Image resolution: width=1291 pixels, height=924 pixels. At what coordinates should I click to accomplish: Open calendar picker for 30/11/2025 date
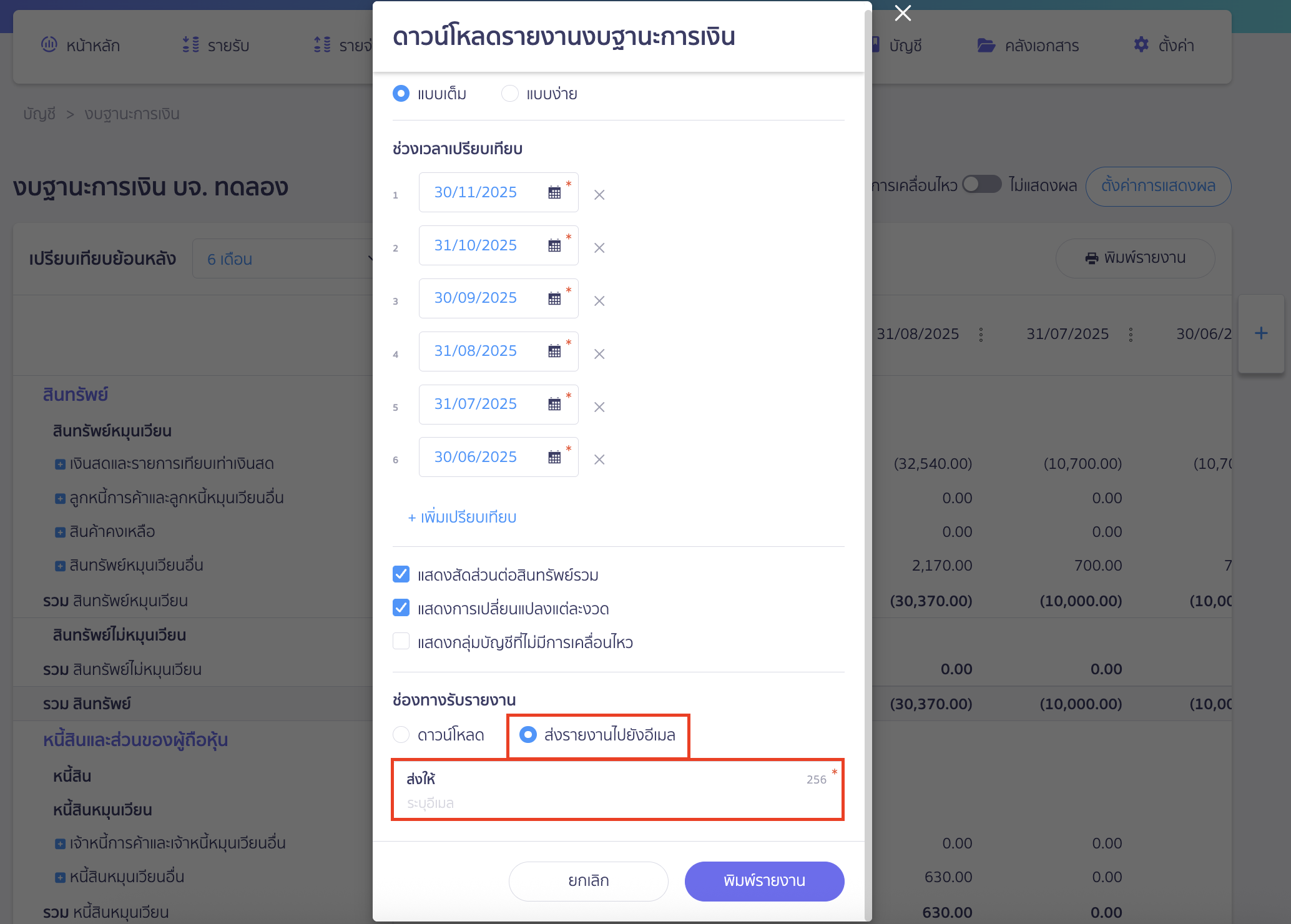click(x=554, y=192)
